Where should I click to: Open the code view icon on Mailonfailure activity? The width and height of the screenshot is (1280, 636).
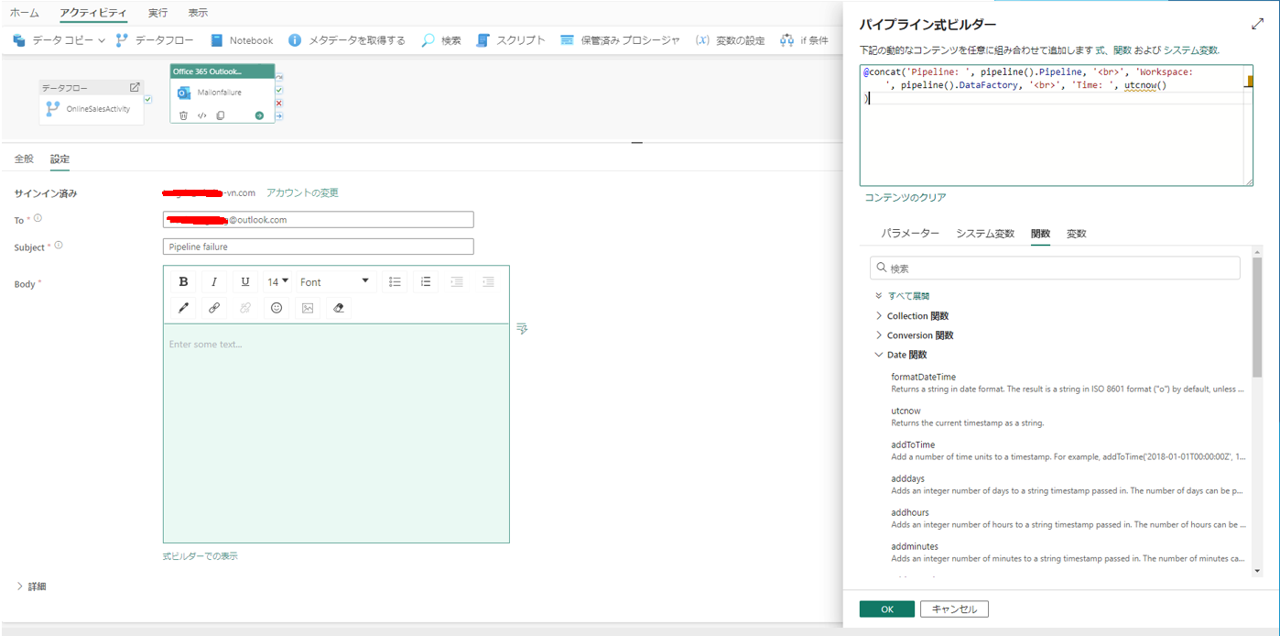[201, 116]
